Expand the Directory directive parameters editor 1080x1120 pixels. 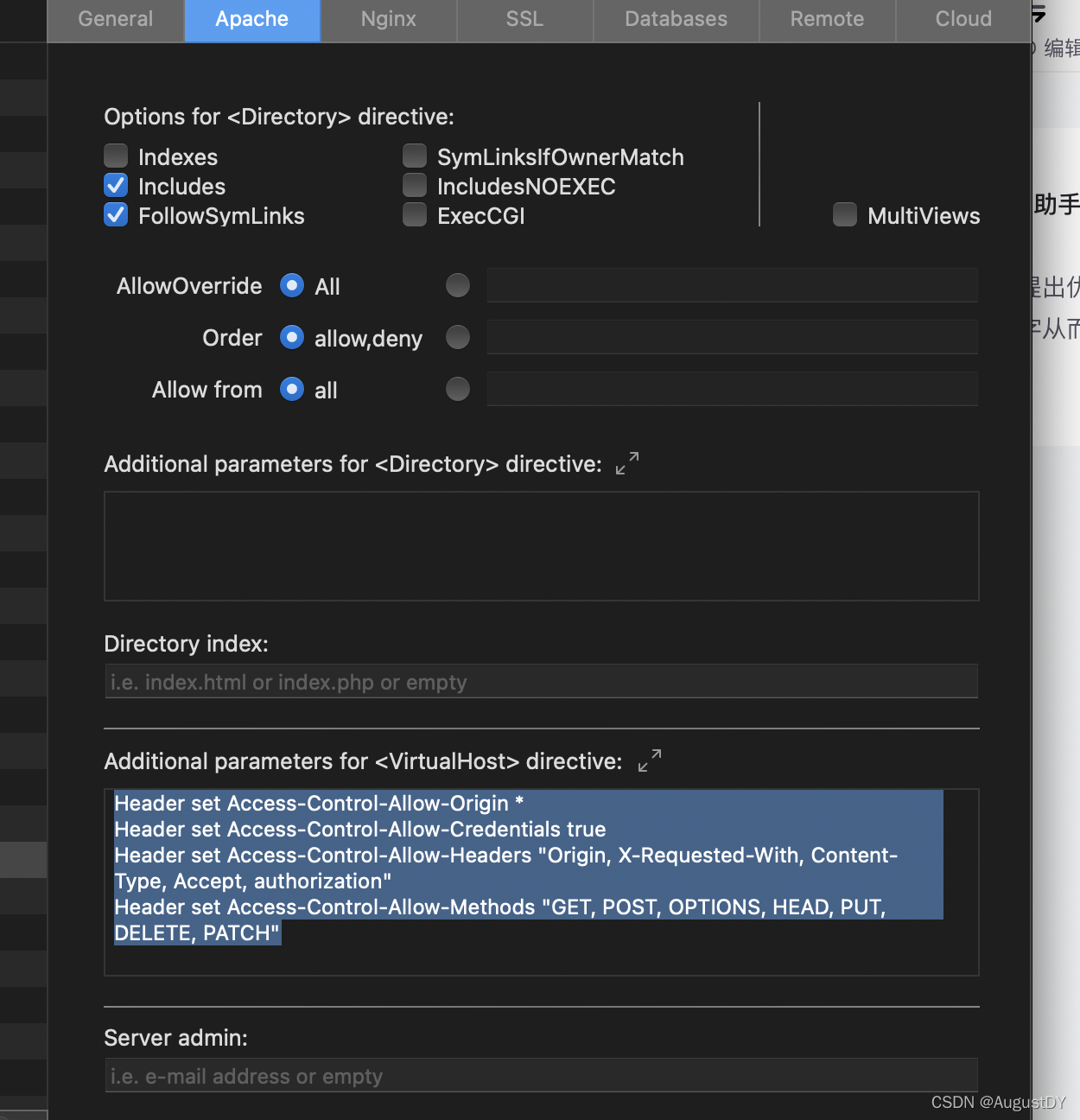[x=626, y=463]
